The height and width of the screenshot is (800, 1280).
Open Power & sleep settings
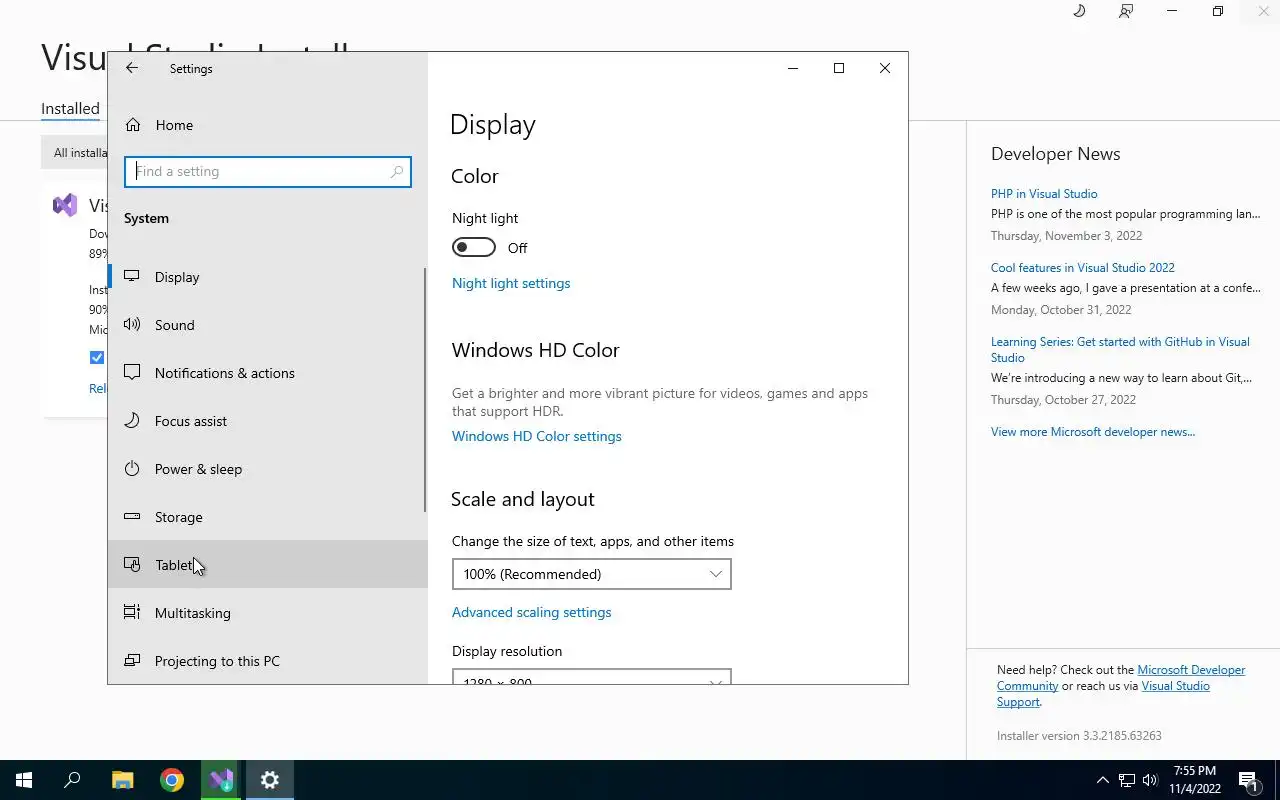pyautogui.click(x=268, y=469)
